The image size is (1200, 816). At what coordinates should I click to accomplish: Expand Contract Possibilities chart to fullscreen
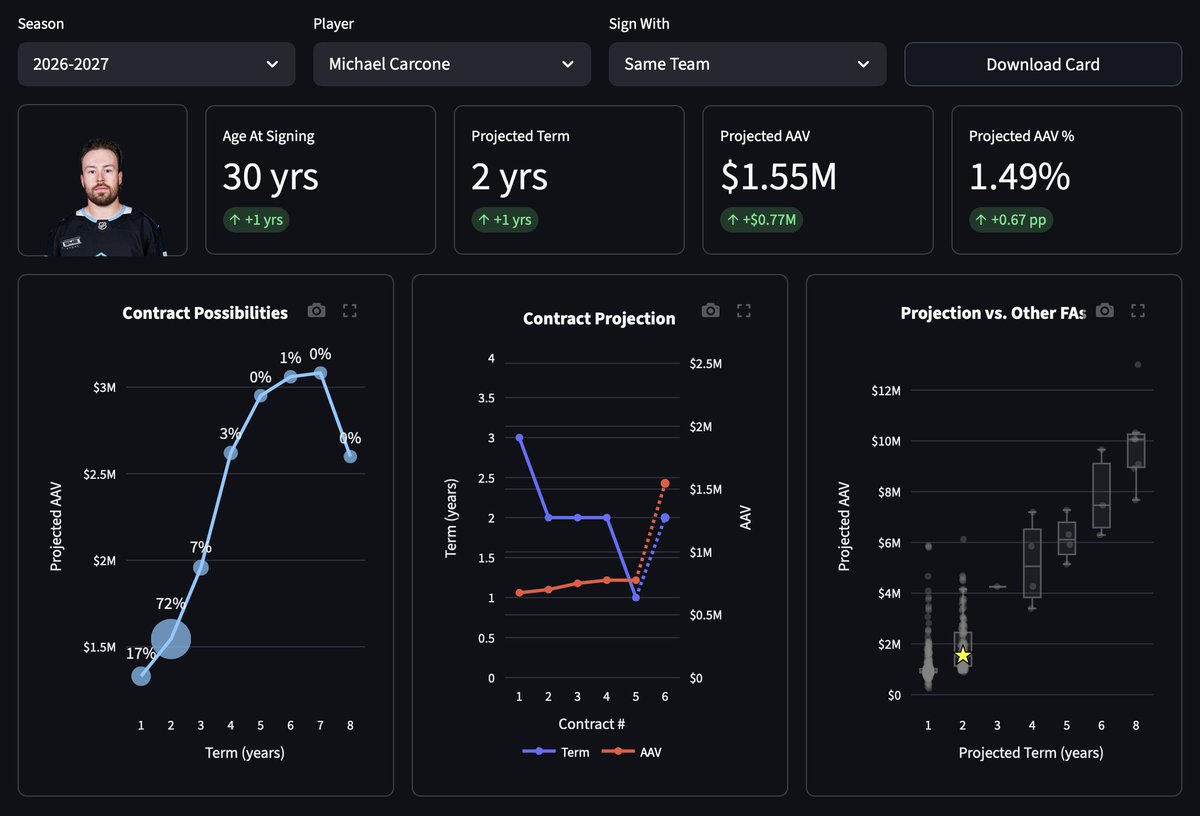tap(350, 311)
